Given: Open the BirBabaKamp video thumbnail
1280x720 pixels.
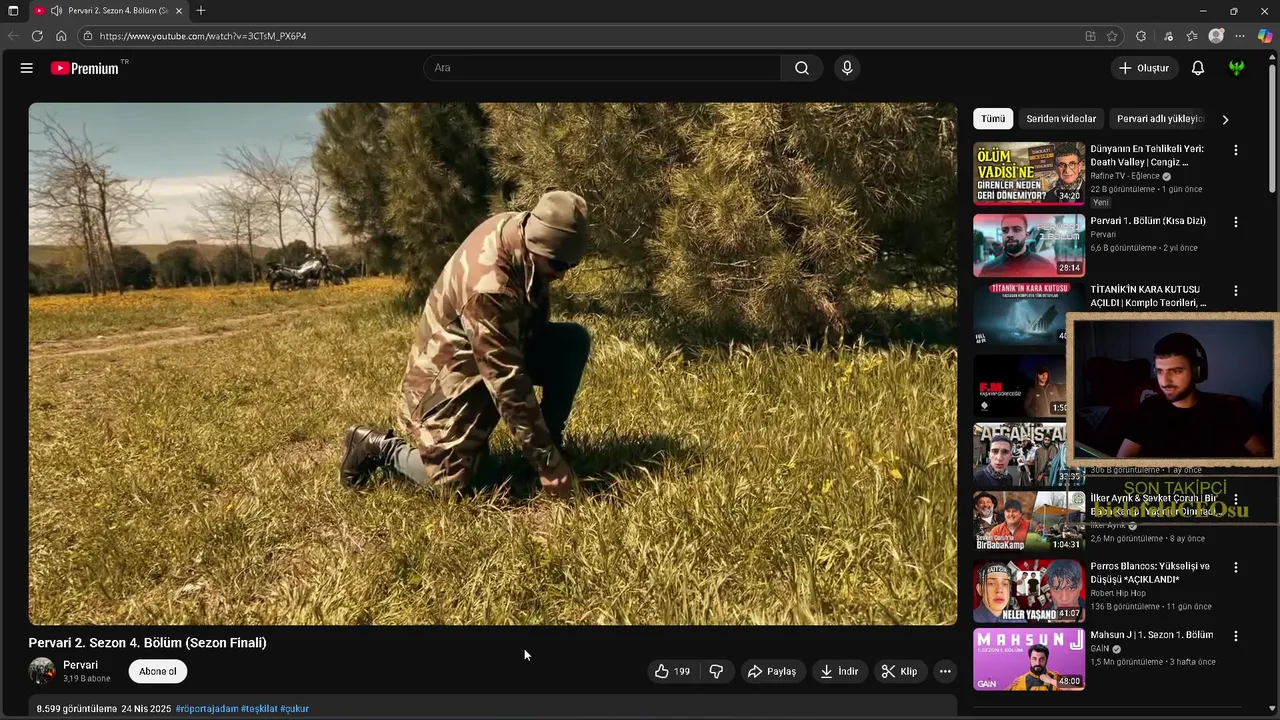Looking at the screenshot, I should (x=1029, y=522).
